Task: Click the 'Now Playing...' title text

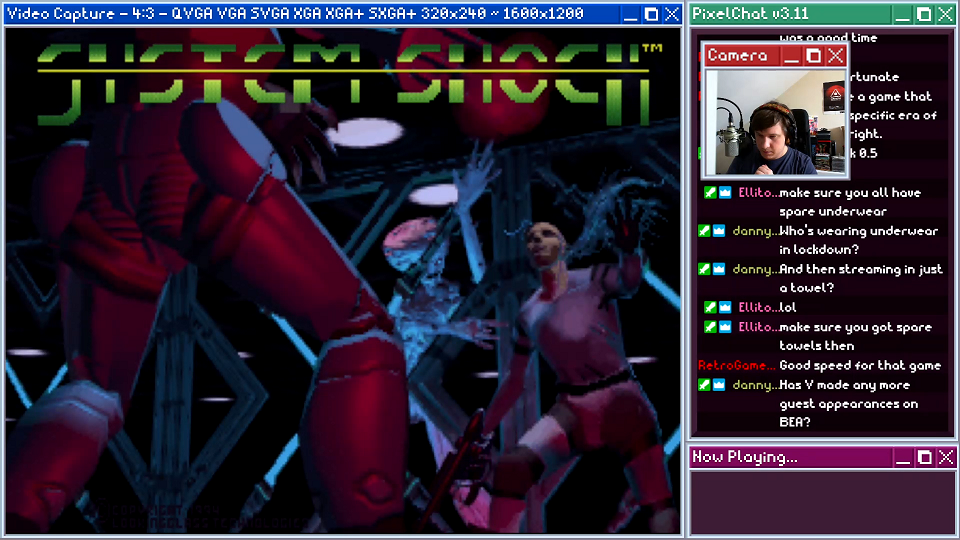Action: point(744,457)
